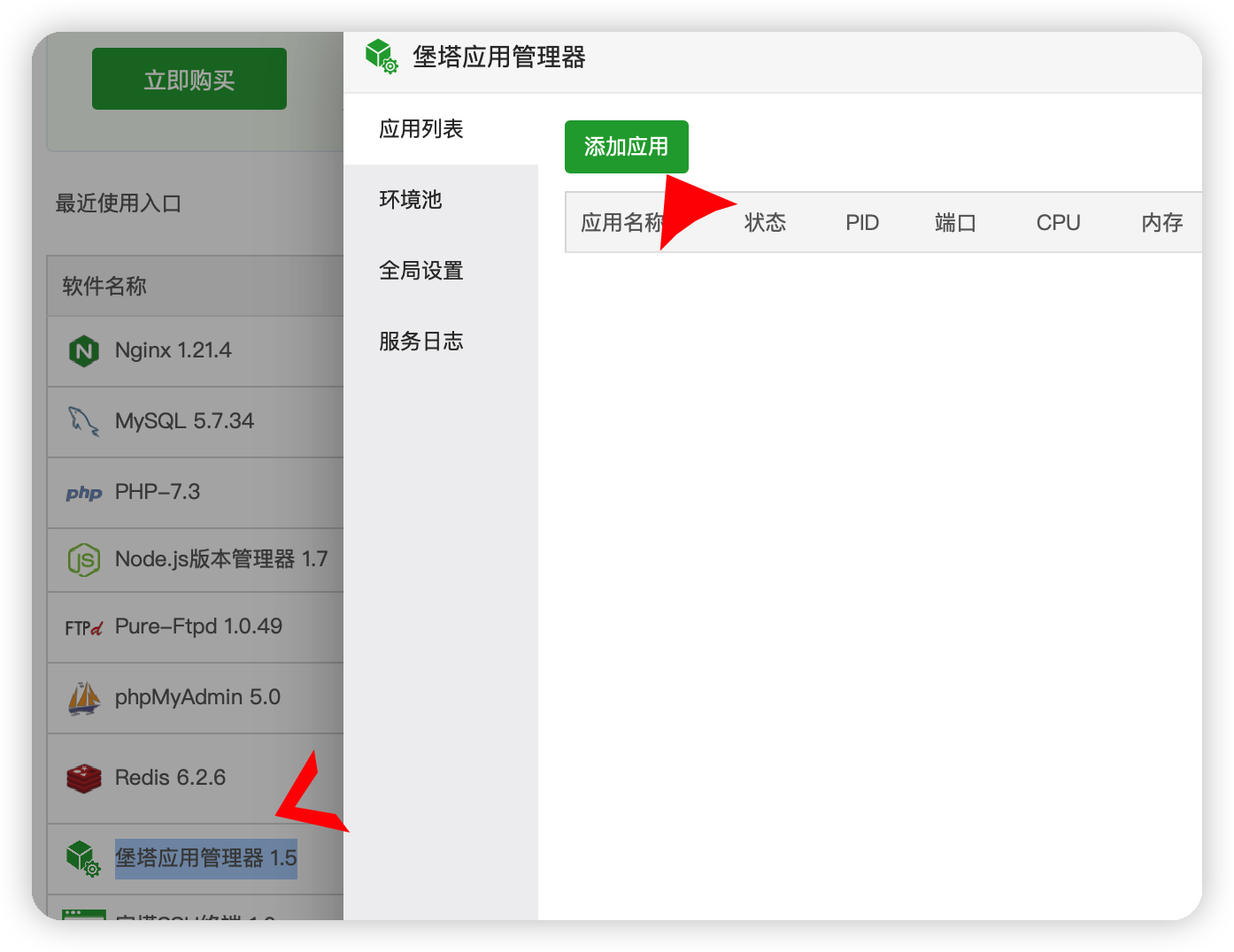The width and height of the screenshot is (1234, 952).
Task: Click the 状态 column header
Action: pyautogui.click(x=766, y=223)
